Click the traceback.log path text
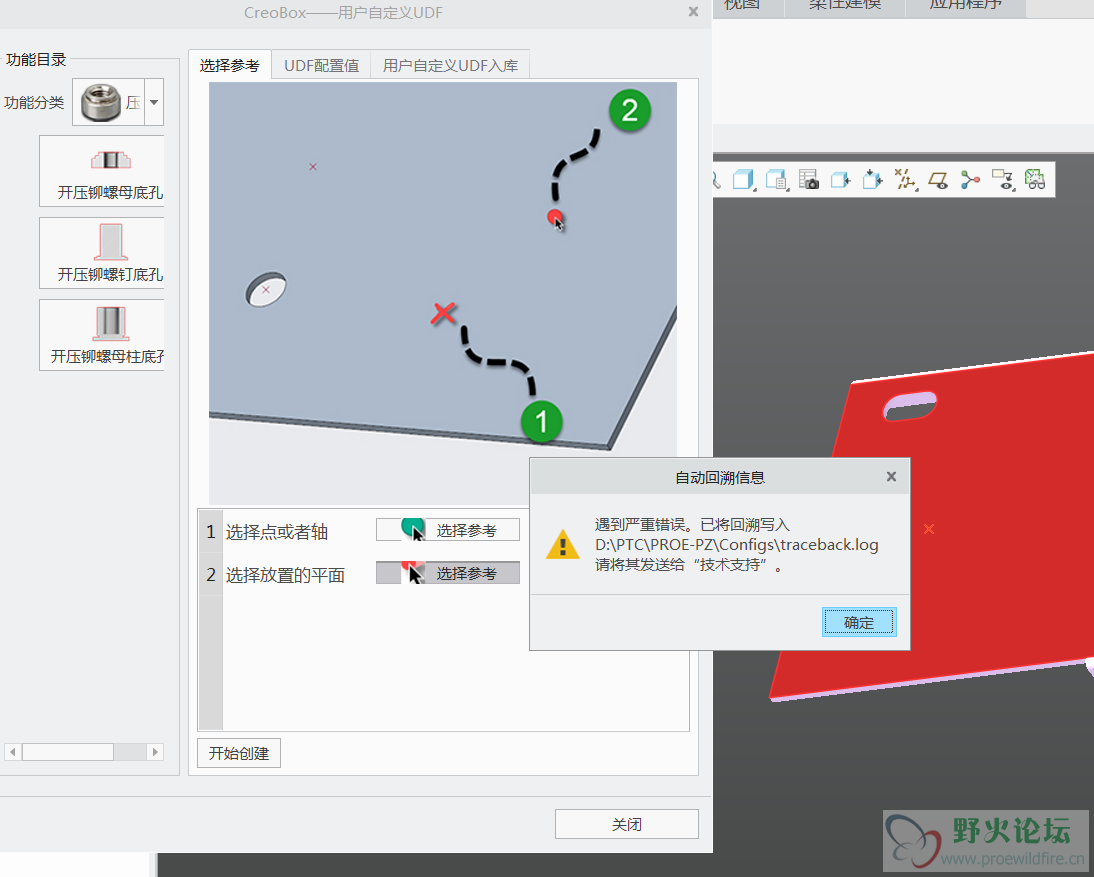 point(737,545)
